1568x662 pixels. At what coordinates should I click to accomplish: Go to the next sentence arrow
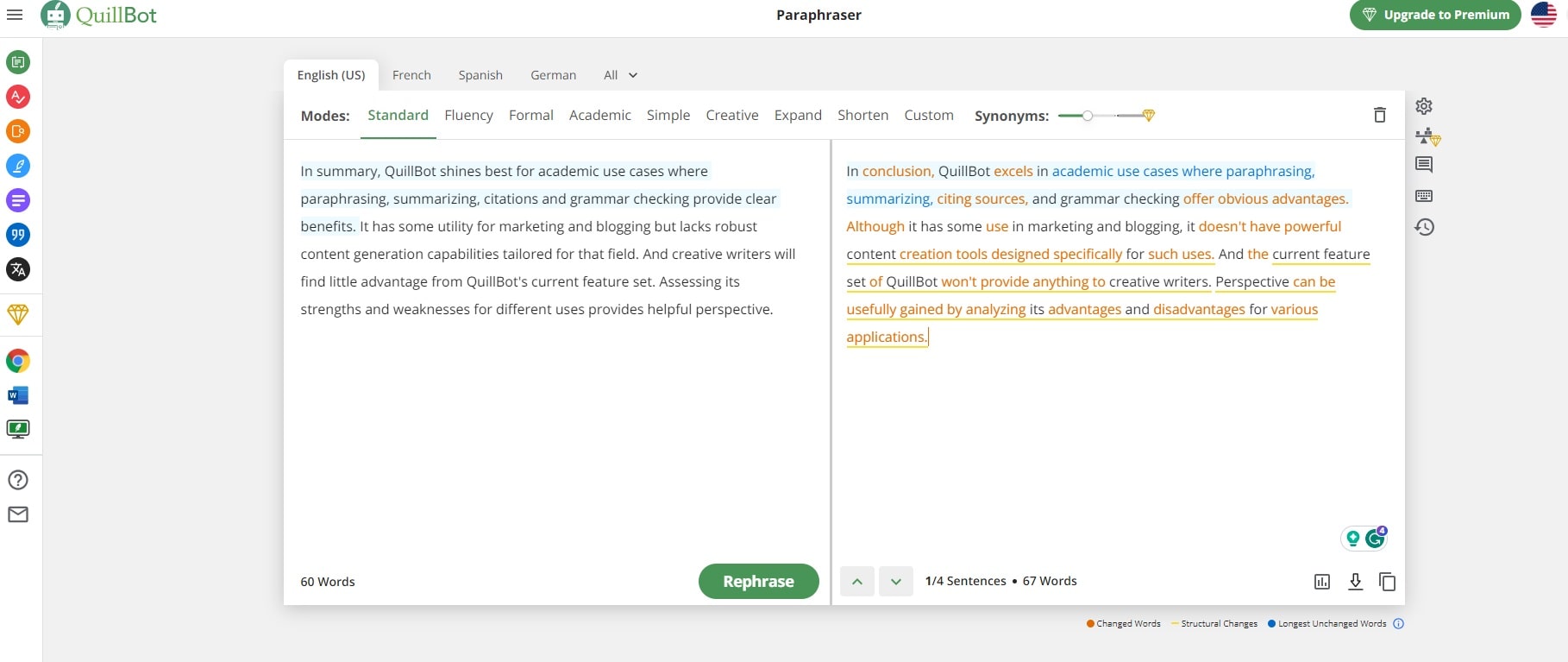(896, 582)
